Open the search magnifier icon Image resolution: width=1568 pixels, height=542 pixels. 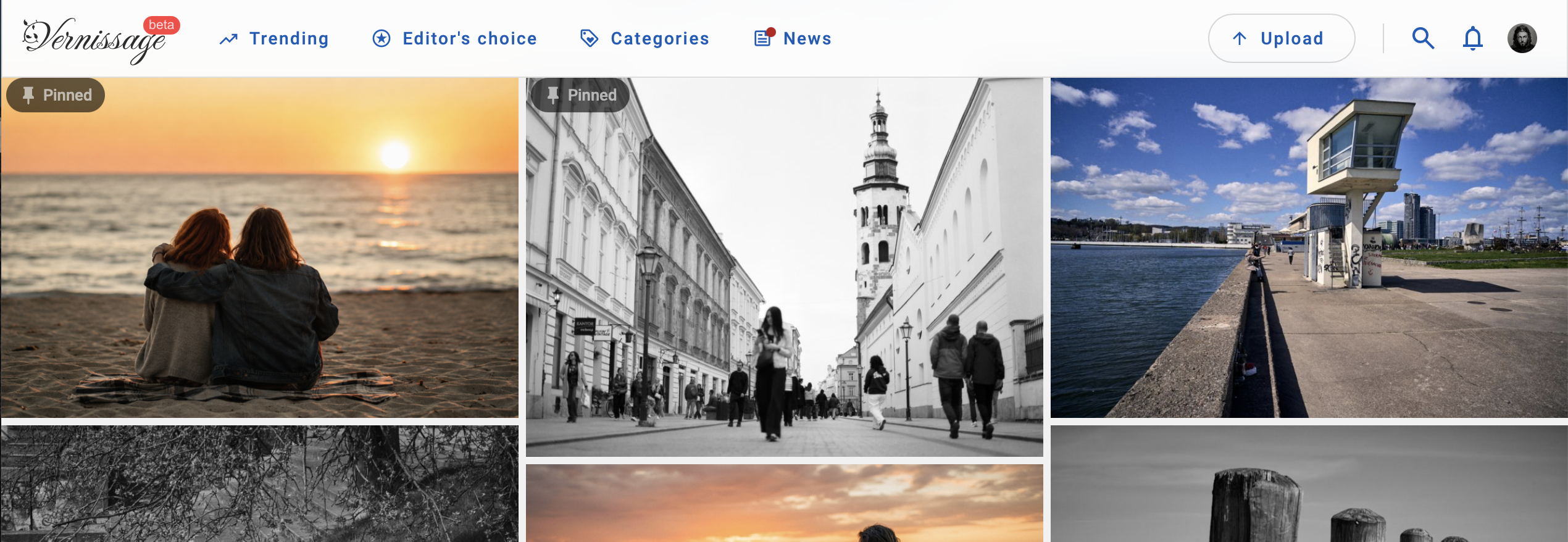1423,38
